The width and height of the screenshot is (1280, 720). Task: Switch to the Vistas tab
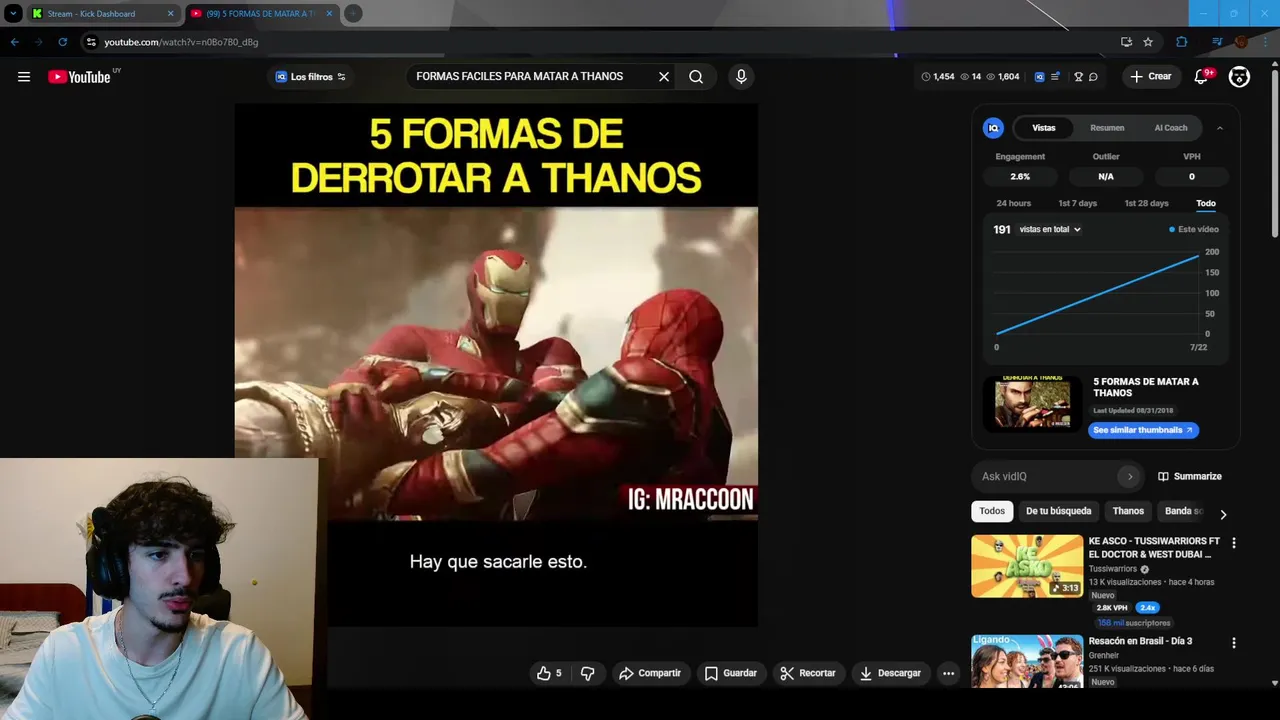click(x=1044, y=128)
